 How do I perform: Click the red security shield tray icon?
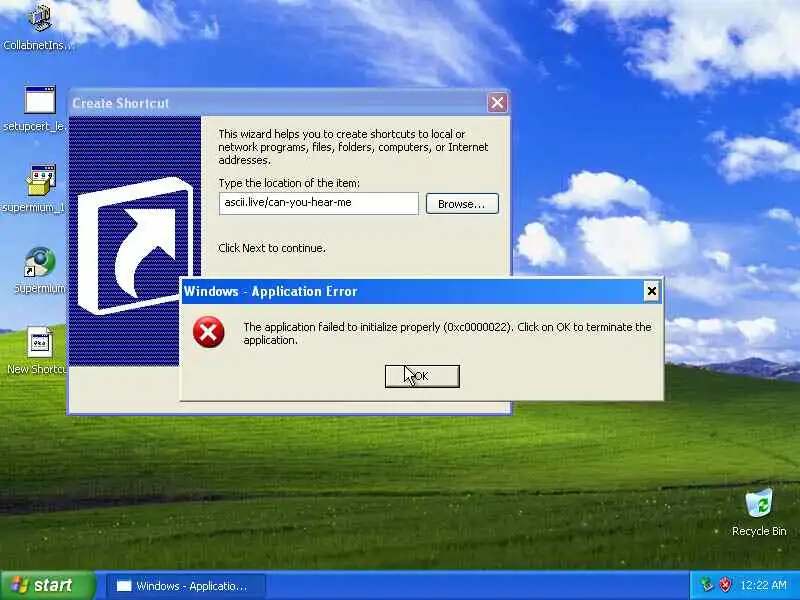(x=724, y=585)
